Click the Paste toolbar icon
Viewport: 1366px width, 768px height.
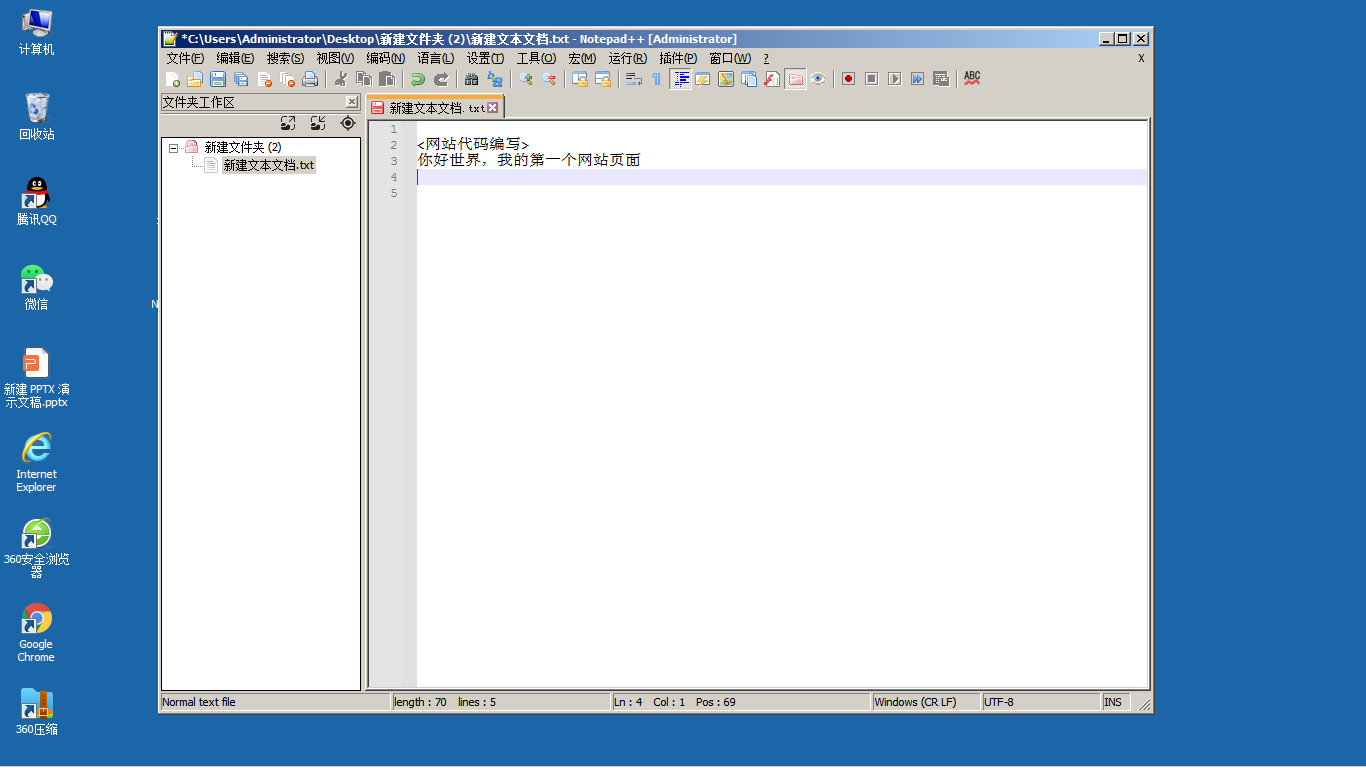pyautogui.click(x=387, y=79)
